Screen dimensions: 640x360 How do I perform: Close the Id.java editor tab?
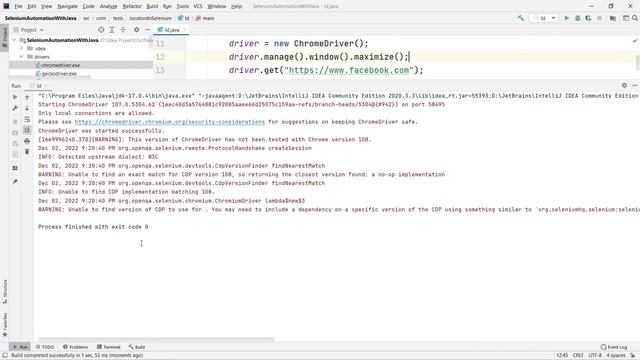point(184,30)
